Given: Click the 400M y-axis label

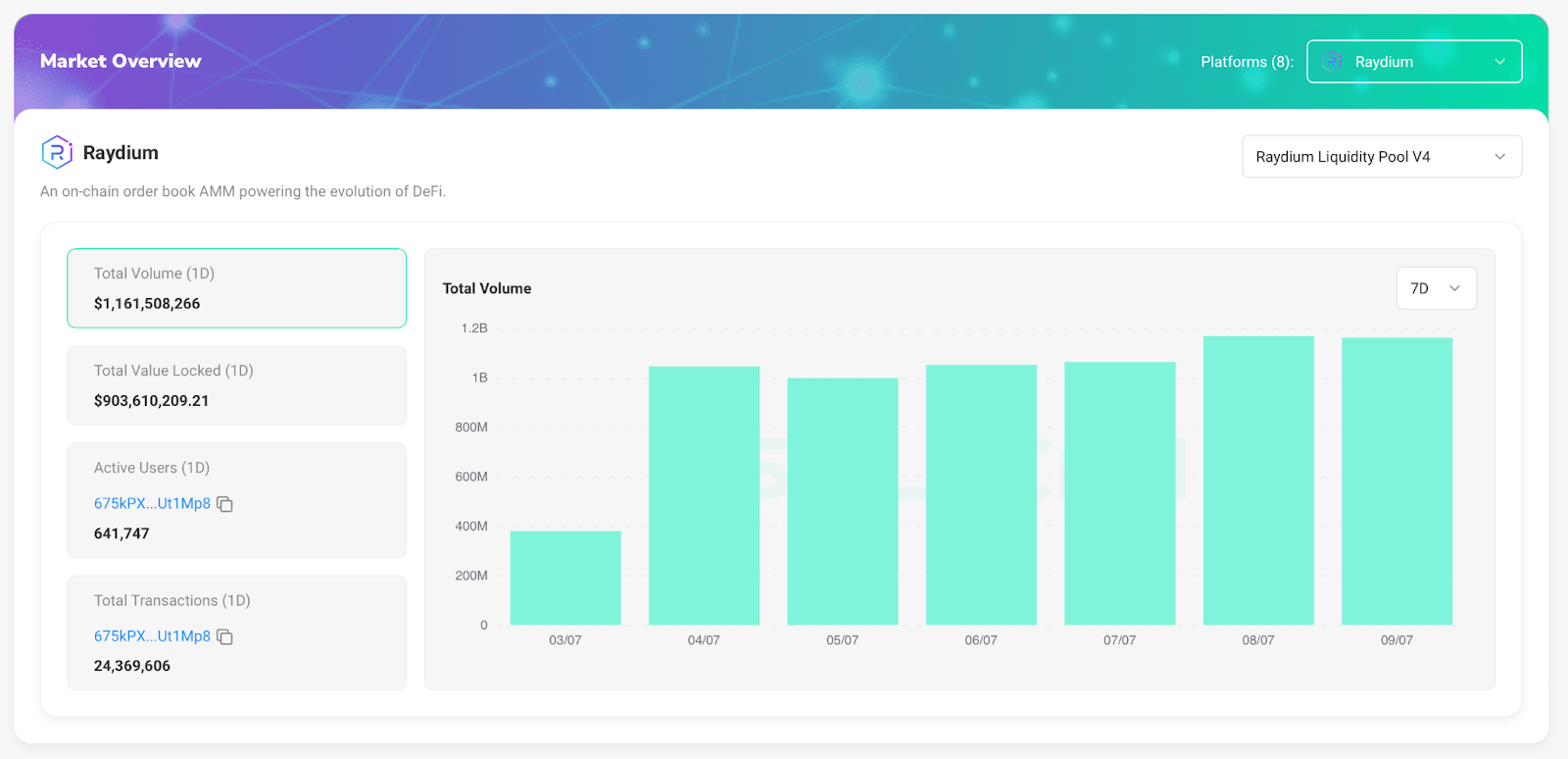Looking at the screenshot, I should (x=471, y=527).
